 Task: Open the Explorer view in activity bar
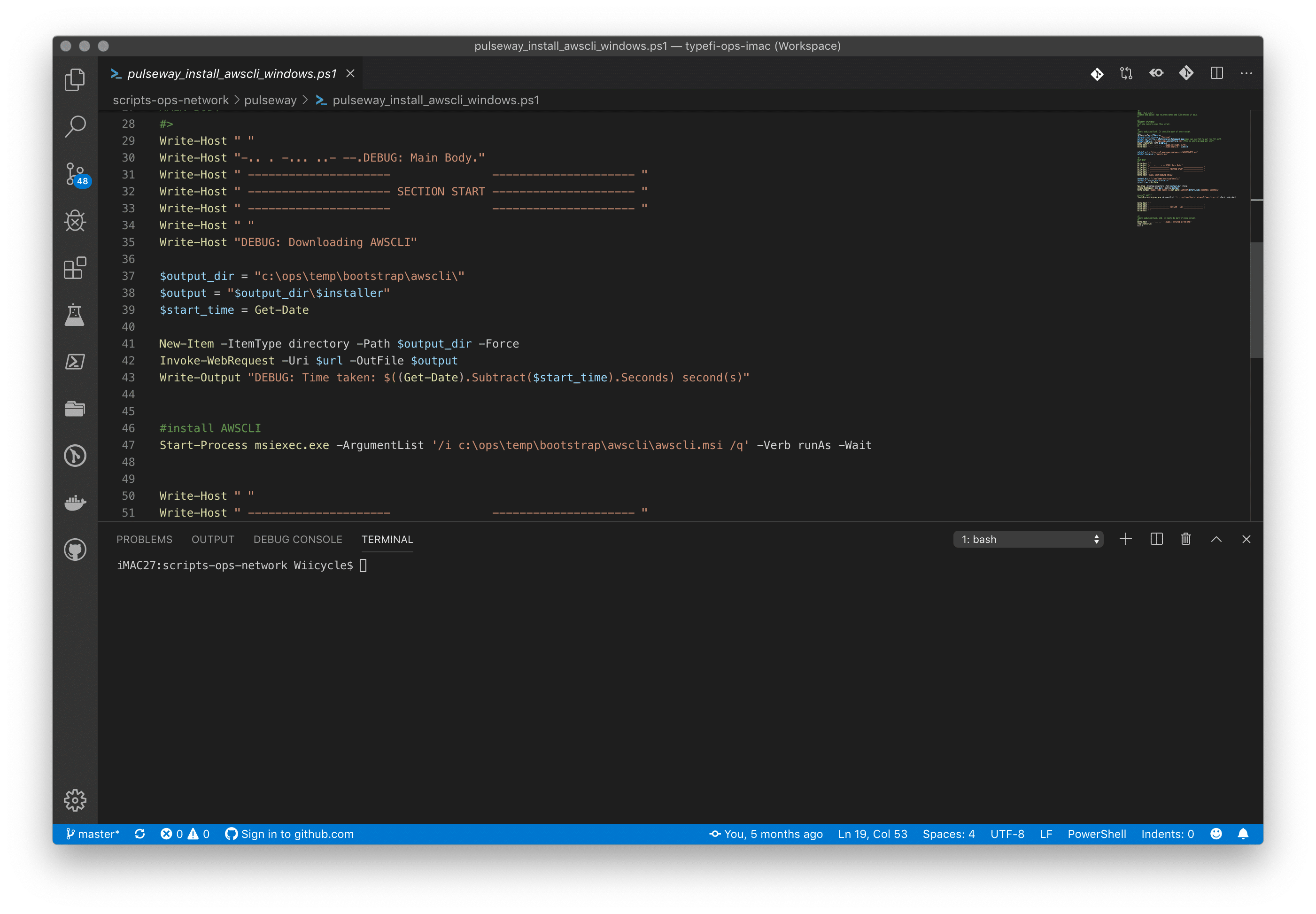[75, 79]
